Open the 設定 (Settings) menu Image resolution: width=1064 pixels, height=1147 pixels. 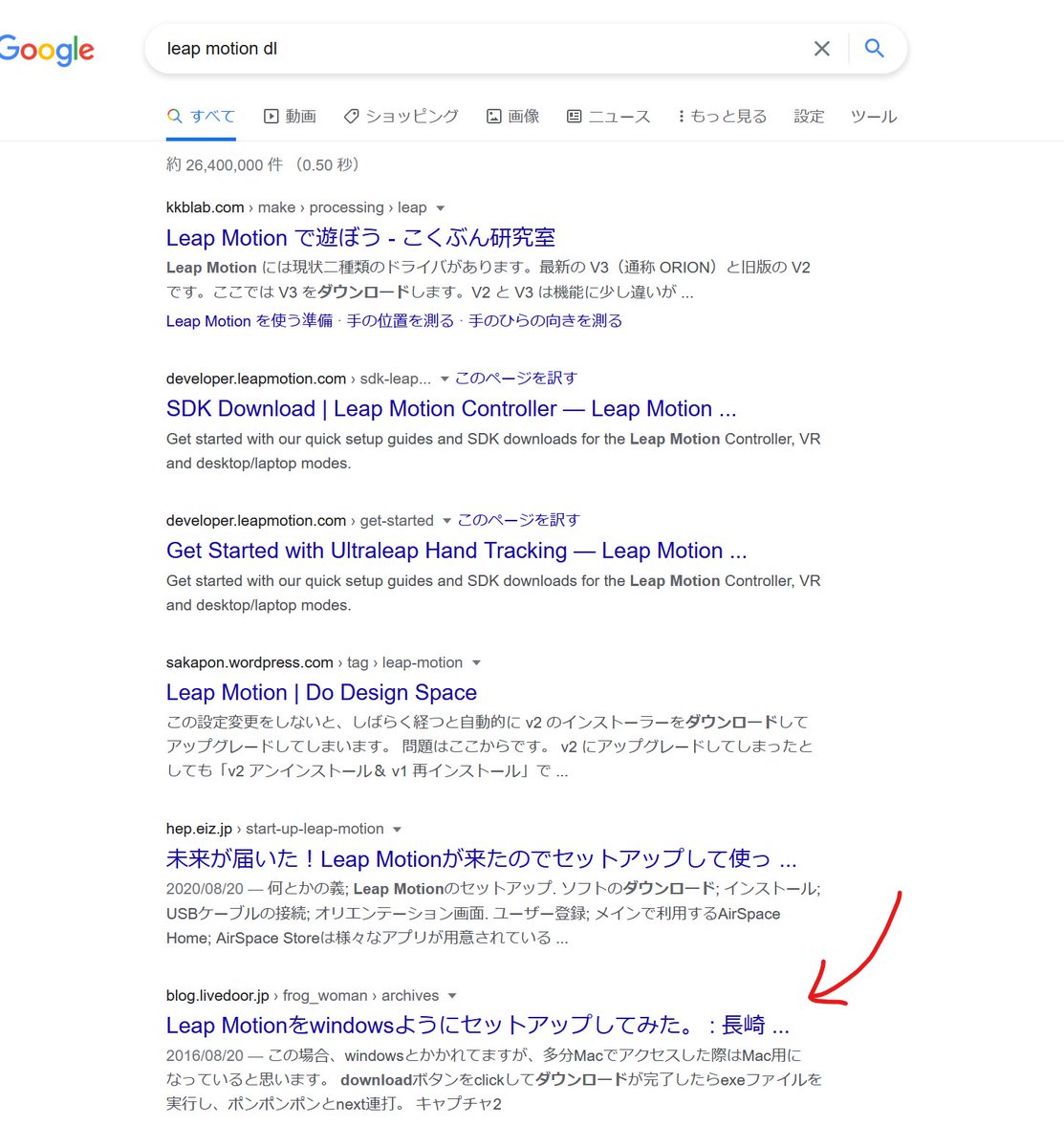click(x=809, y=116)
